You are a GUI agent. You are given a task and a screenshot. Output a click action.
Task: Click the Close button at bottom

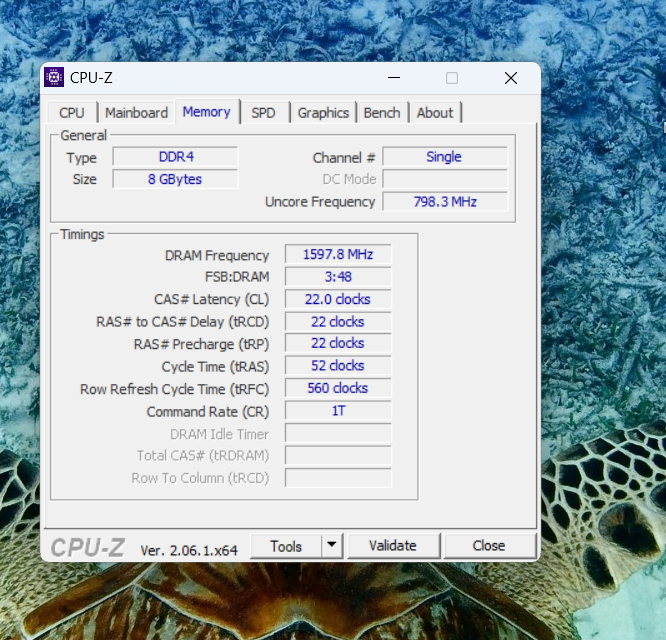489,546
